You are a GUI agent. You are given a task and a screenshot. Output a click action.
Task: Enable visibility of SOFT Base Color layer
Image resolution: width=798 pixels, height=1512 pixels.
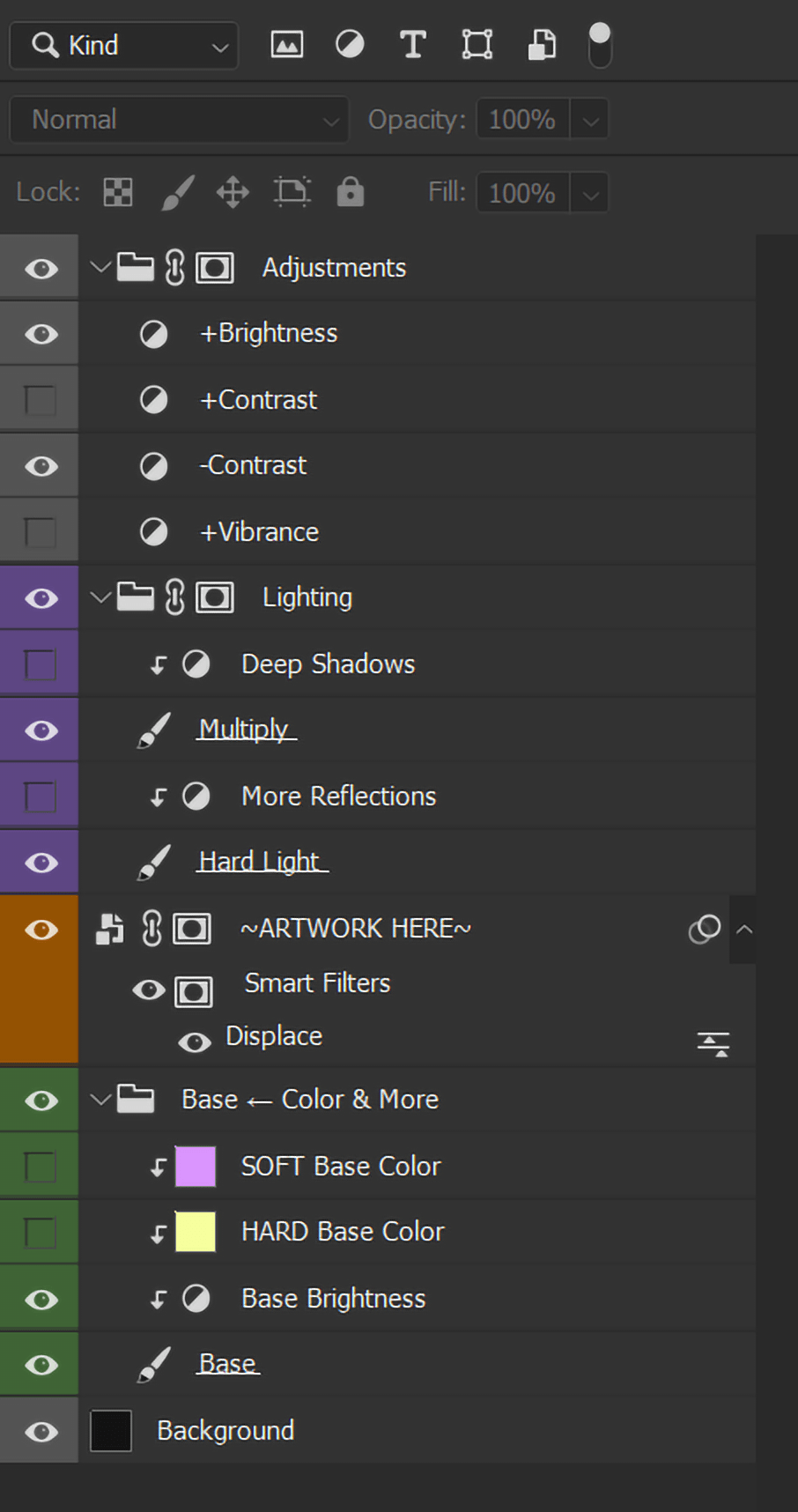(x=40, y=1167)
